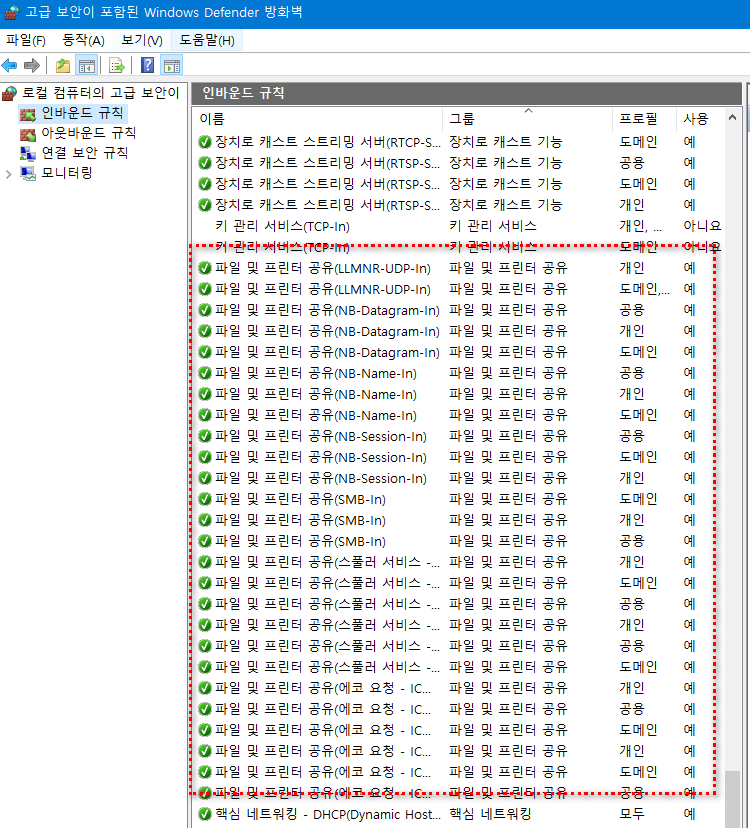
Task: Click the export list toolbar icon
Action: tap(117, 66)
